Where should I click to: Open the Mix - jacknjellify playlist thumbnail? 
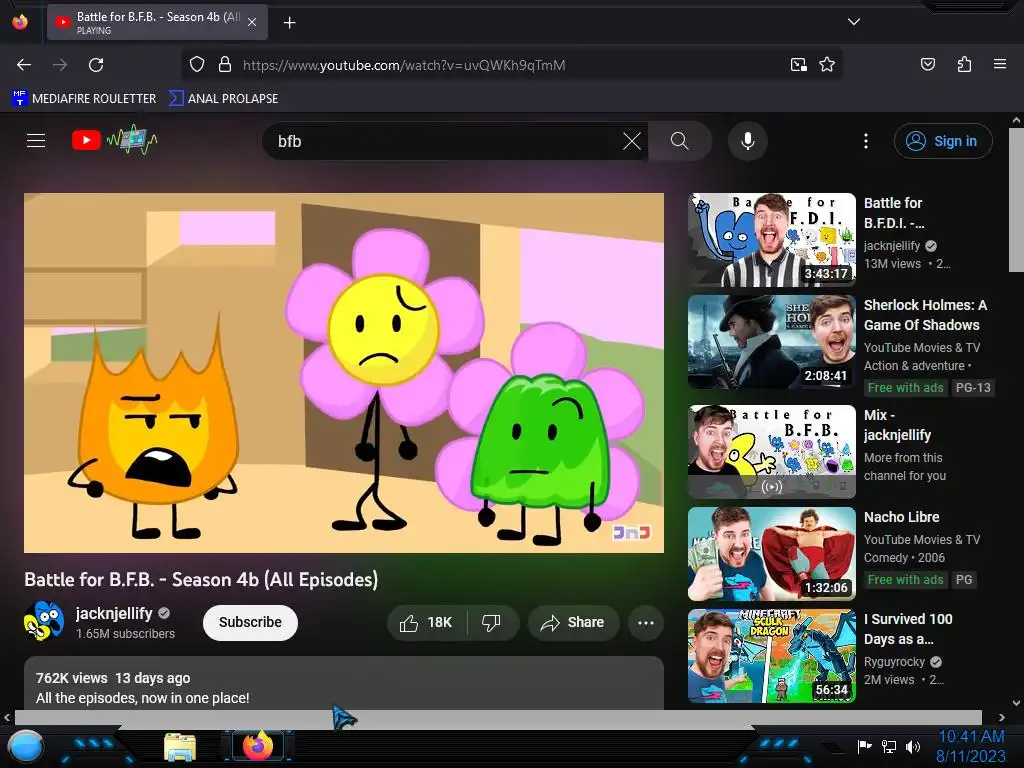[772, 452]
